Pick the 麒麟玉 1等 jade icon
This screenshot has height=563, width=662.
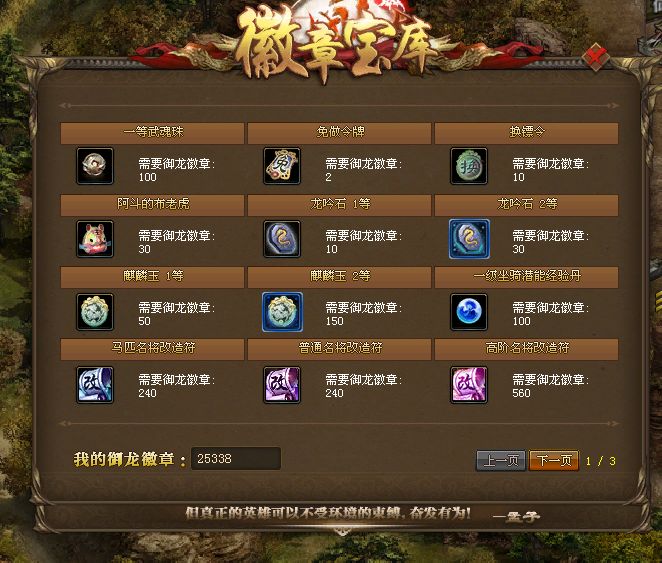click(95, 312)
